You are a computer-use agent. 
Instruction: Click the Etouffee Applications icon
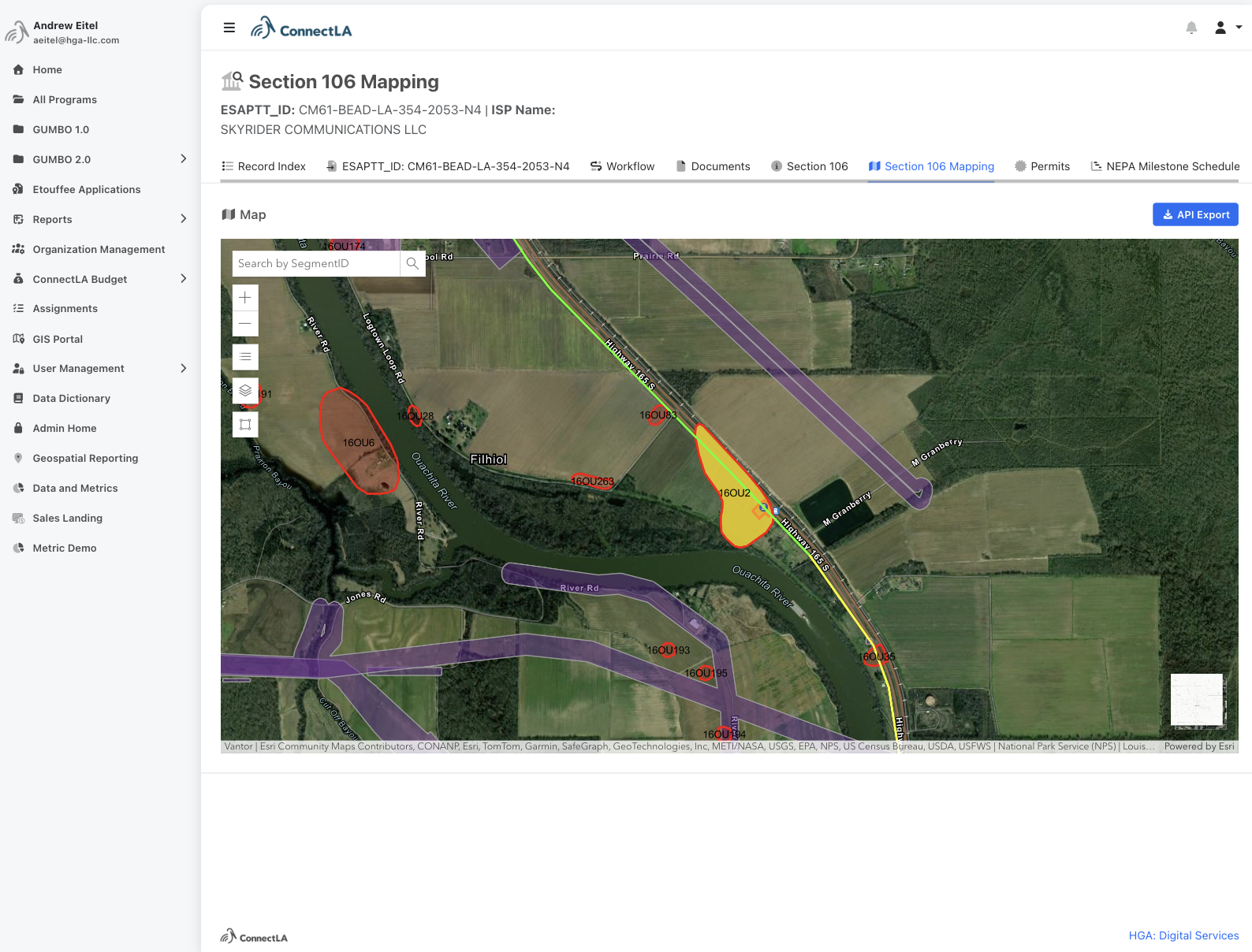[x=18, y=189]
